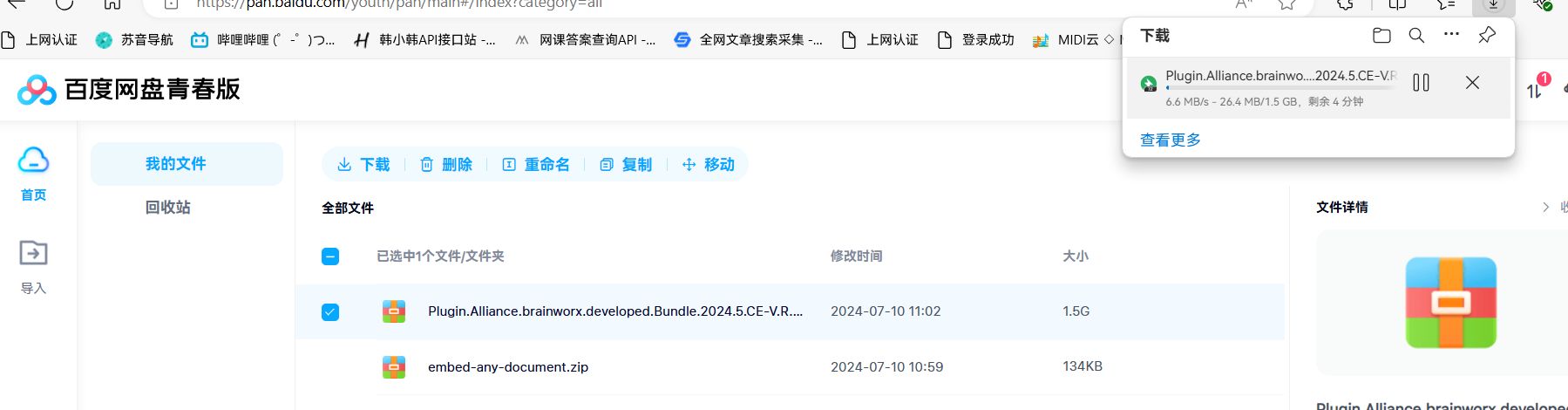Click the 大小 size column header
The height and width of the screenshot is (410, 1568).
tap(1076, 256)
